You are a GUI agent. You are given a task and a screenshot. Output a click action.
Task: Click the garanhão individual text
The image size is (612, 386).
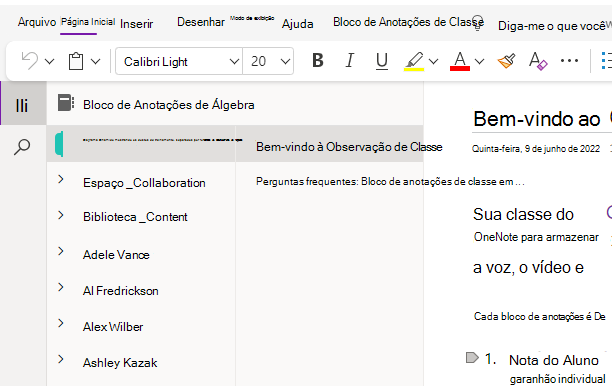tap(557, 379)
